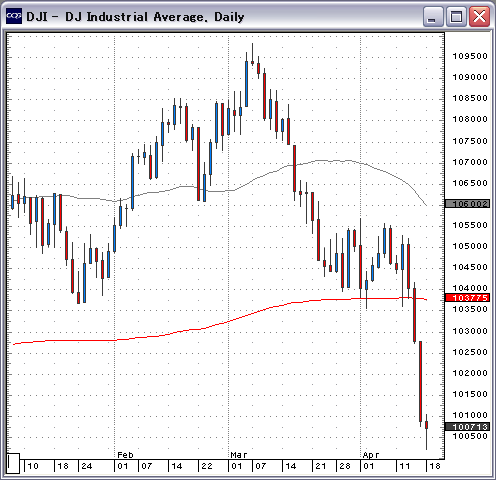Close the DJI chart window

pos(479,16)
